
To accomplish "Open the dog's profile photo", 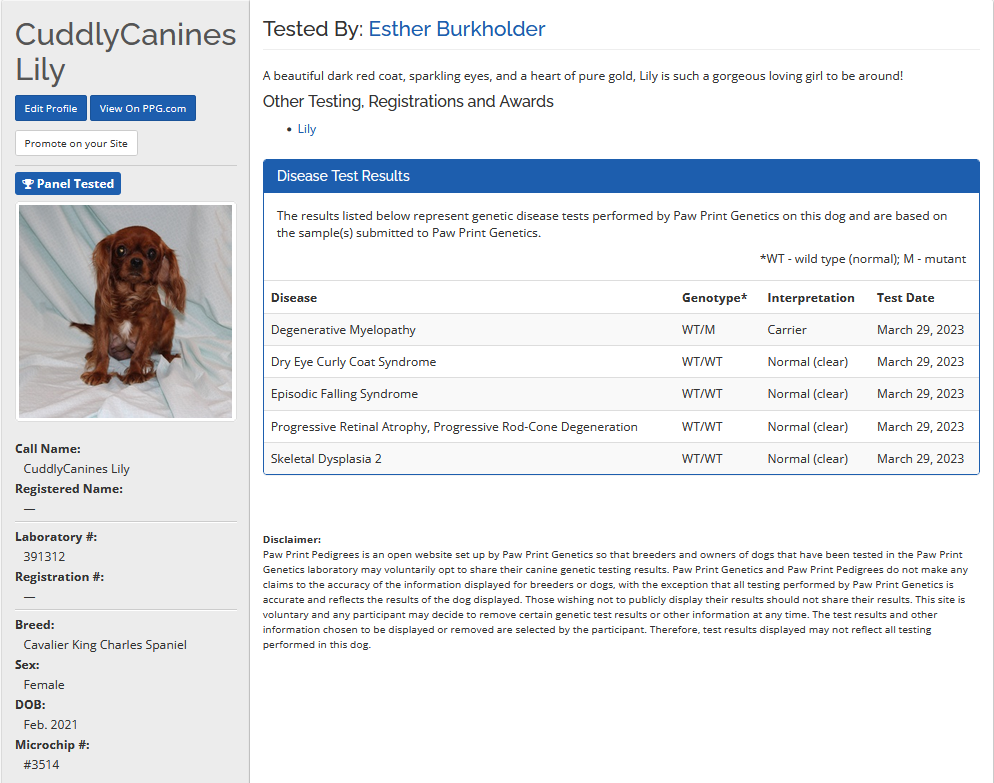I will click(126, 311).
